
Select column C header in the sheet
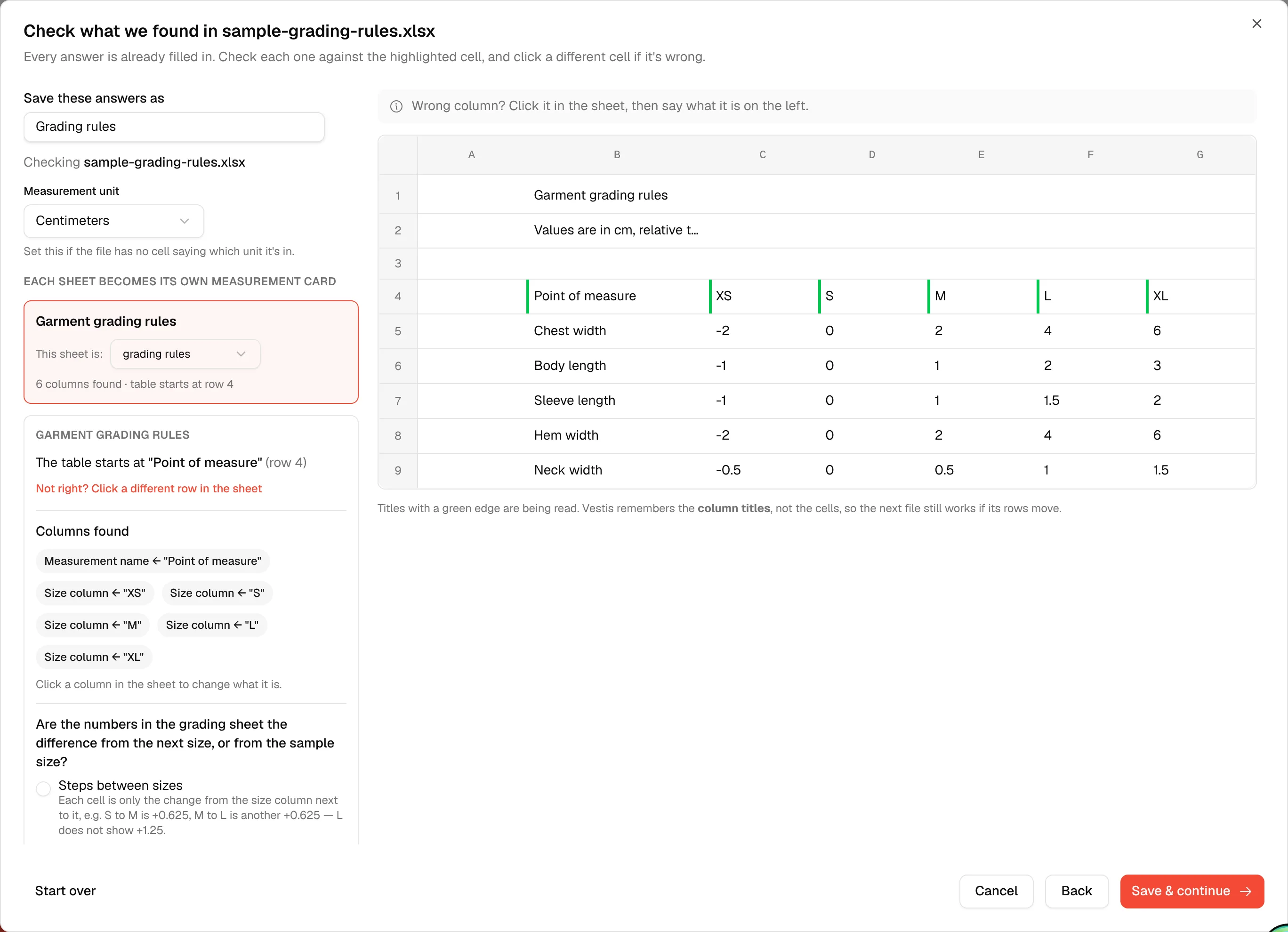(x=763, y=154)
